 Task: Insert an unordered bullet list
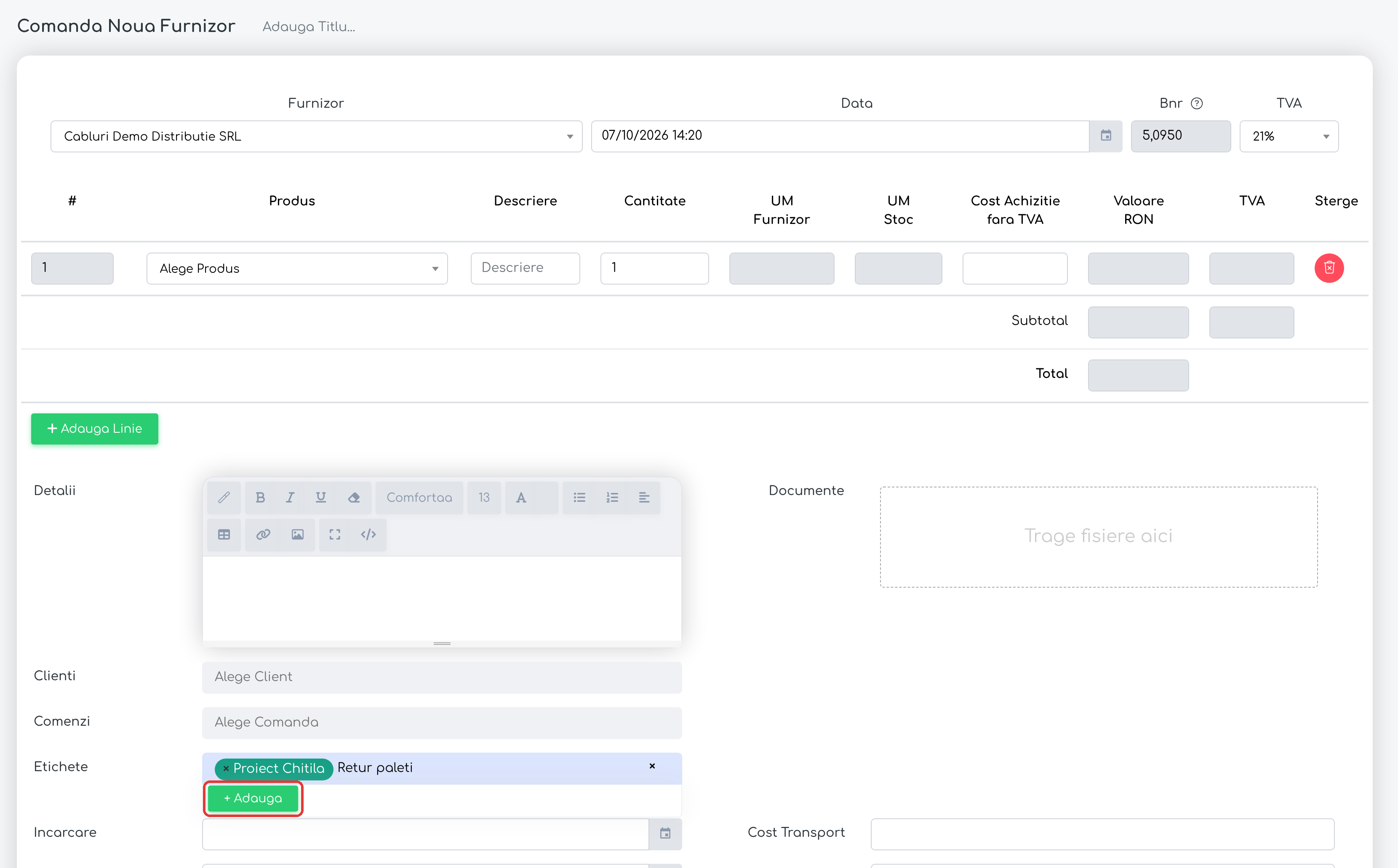(x=579, y=497)
